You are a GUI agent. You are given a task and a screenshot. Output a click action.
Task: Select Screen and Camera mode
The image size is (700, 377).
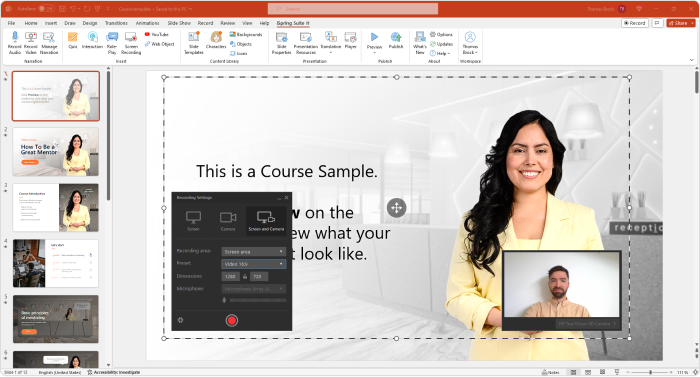[x=266, y=221]
